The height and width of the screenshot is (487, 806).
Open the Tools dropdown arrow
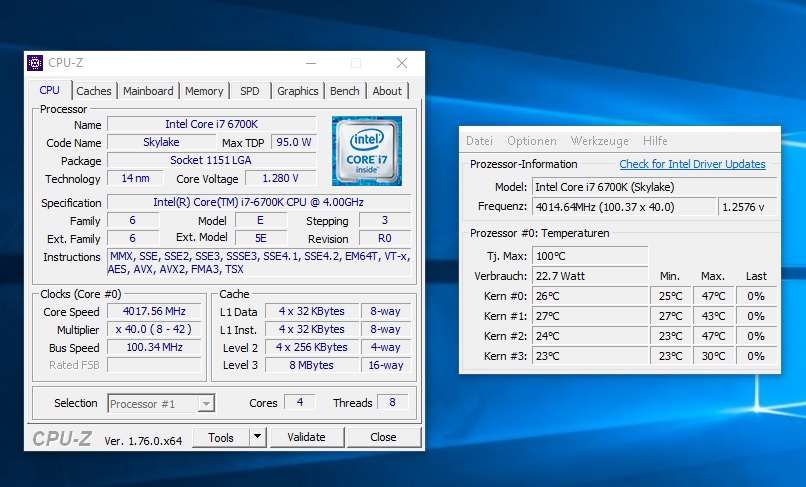258,437
